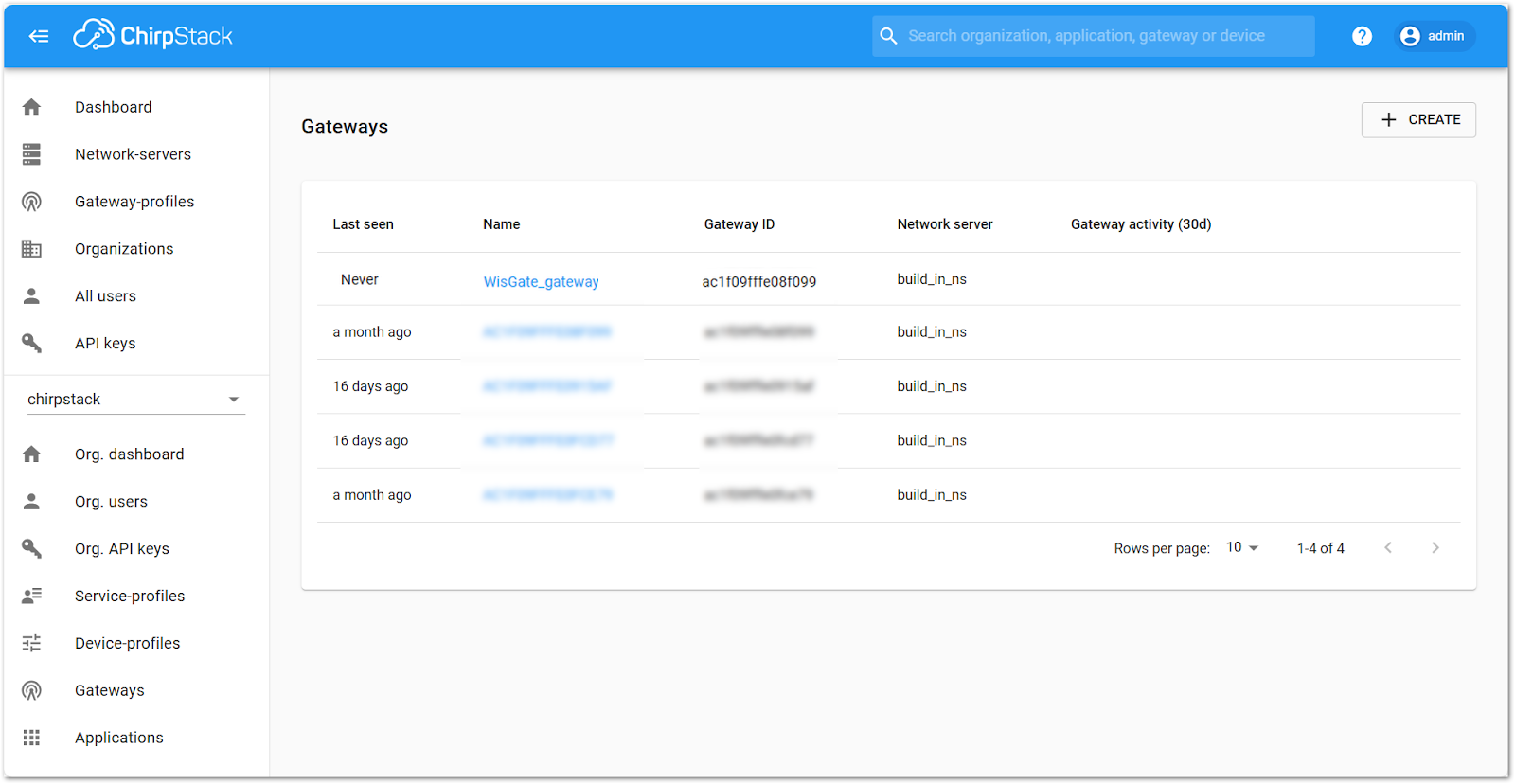Viewport: 1515px width, 784px height.
Task: Click the Device-profiles sliders icon
Action: click(x=32, y=643)
